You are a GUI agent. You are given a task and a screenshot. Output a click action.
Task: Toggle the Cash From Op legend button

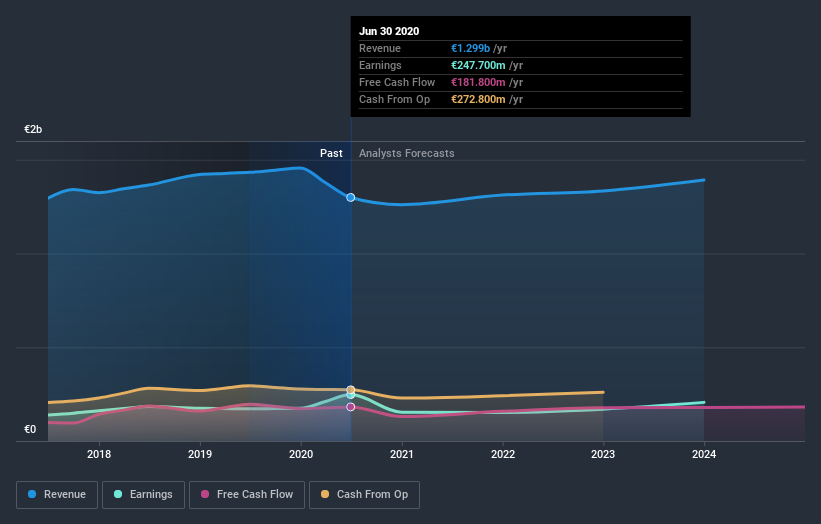[x=364, y=495]
